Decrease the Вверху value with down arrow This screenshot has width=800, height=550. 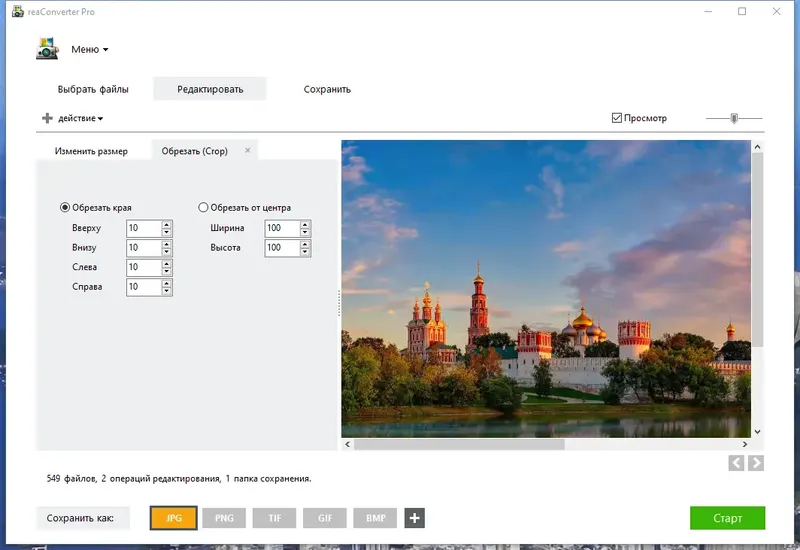166,233
